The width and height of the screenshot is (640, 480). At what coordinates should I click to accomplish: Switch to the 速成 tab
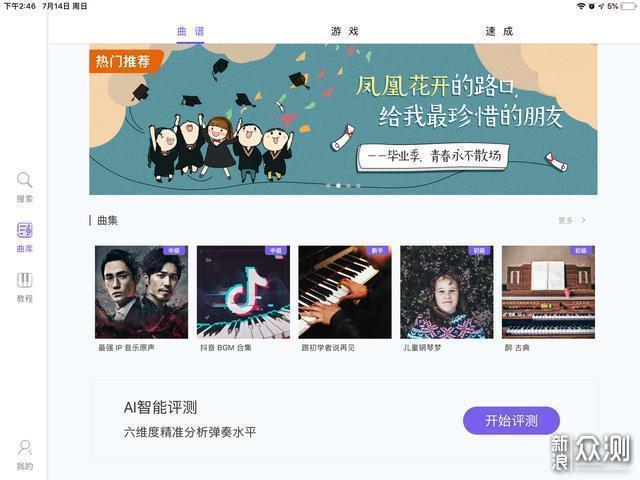(x=499, y=31)
